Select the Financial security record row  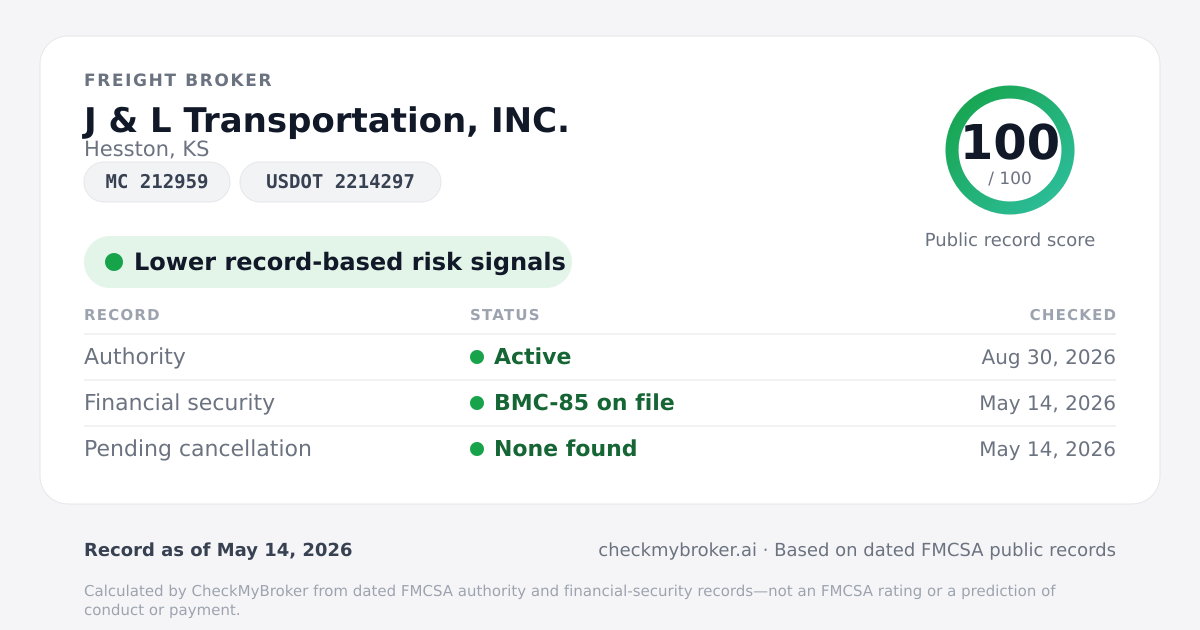600,403
